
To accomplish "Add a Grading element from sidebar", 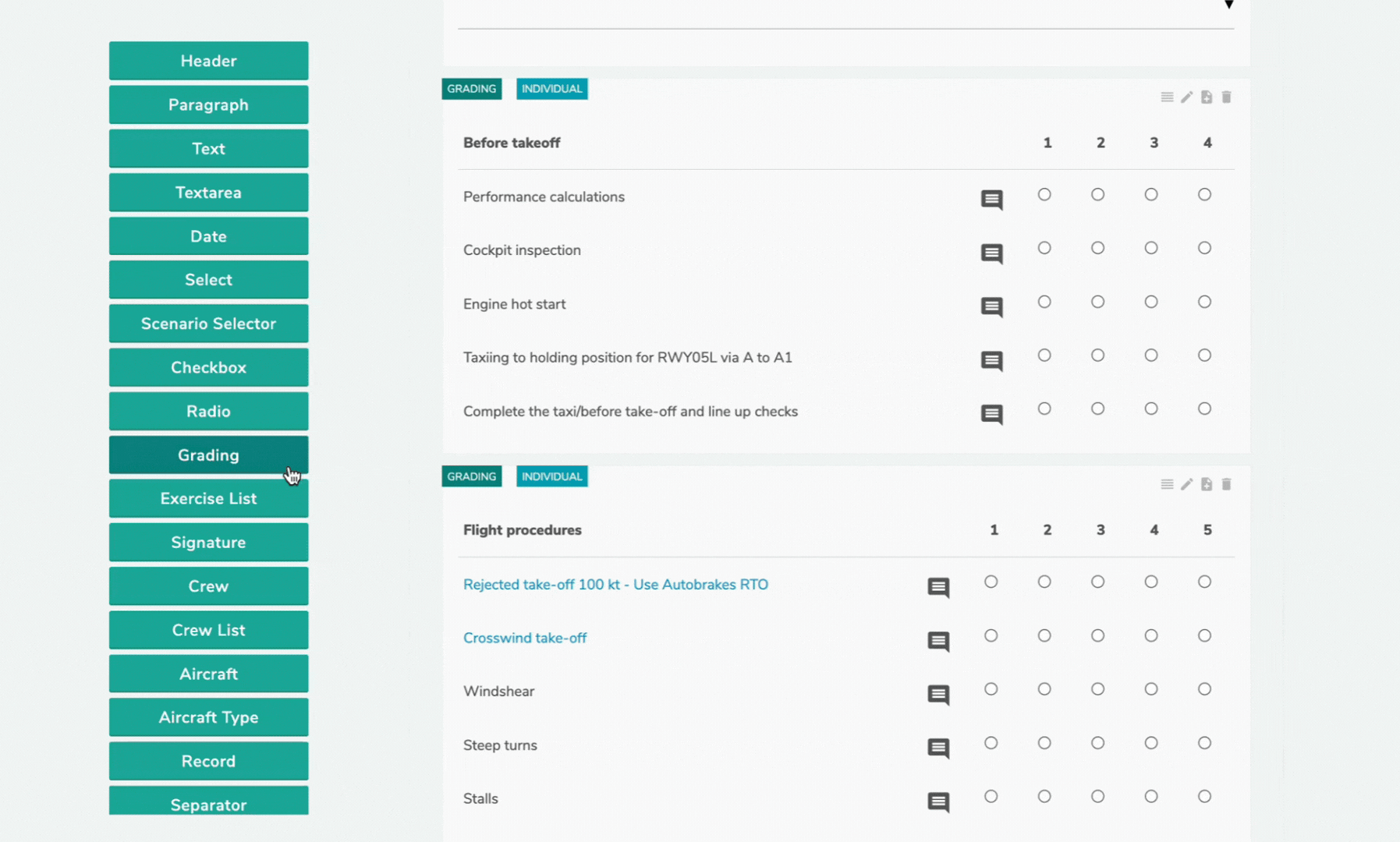I will pyautogui.click(x=208, y=455).
